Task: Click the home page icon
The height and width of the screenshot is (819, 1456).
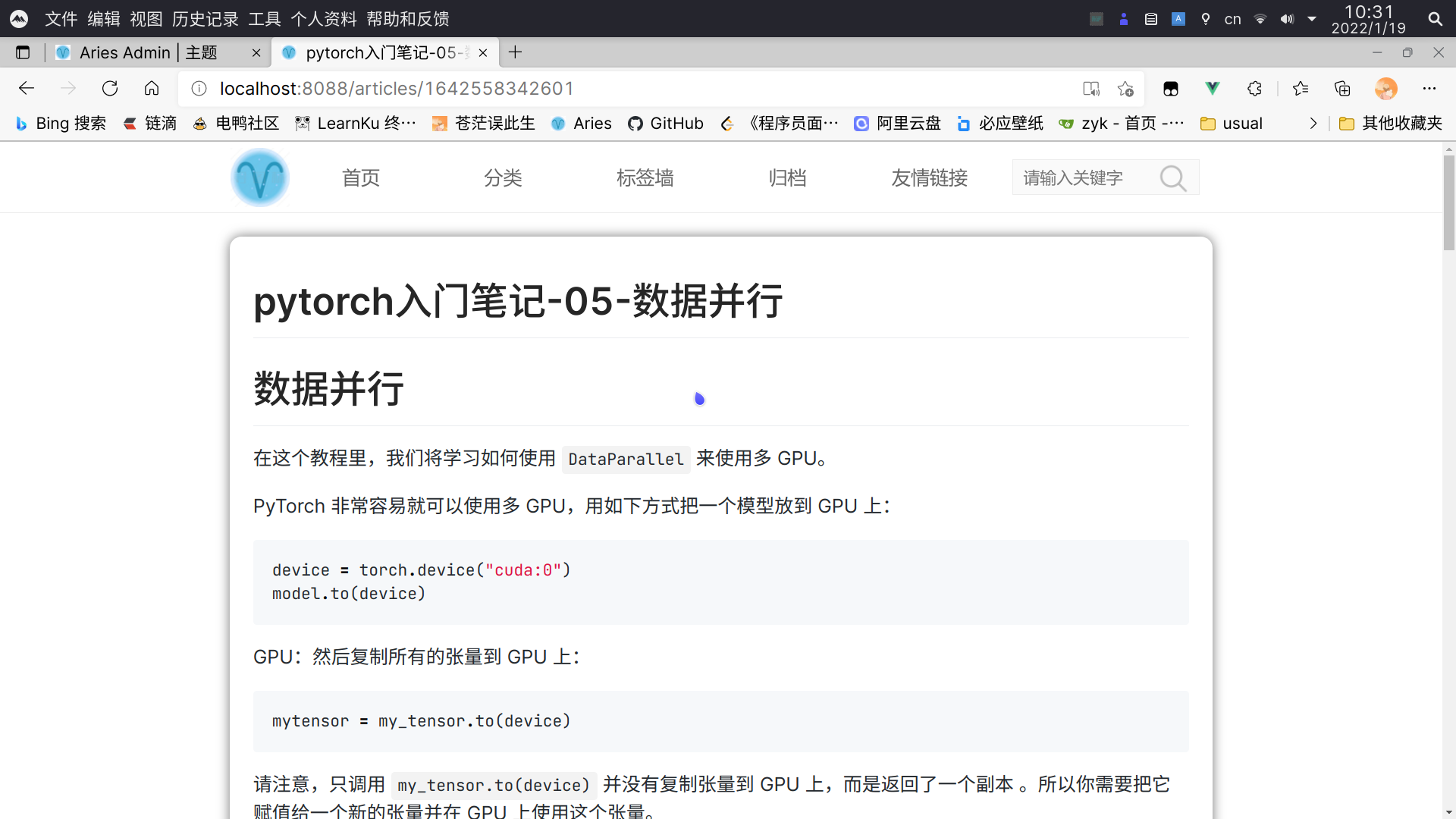Action: click(152, 89)
